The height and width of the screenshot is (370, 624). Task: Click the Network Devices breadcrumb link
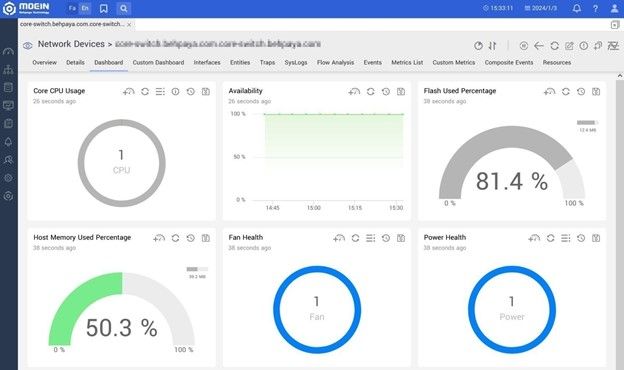71,44
